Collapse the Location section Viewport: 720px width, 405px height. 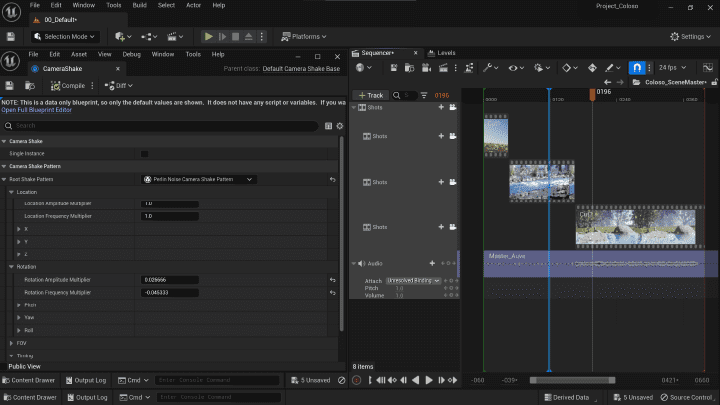click(11, 192)
